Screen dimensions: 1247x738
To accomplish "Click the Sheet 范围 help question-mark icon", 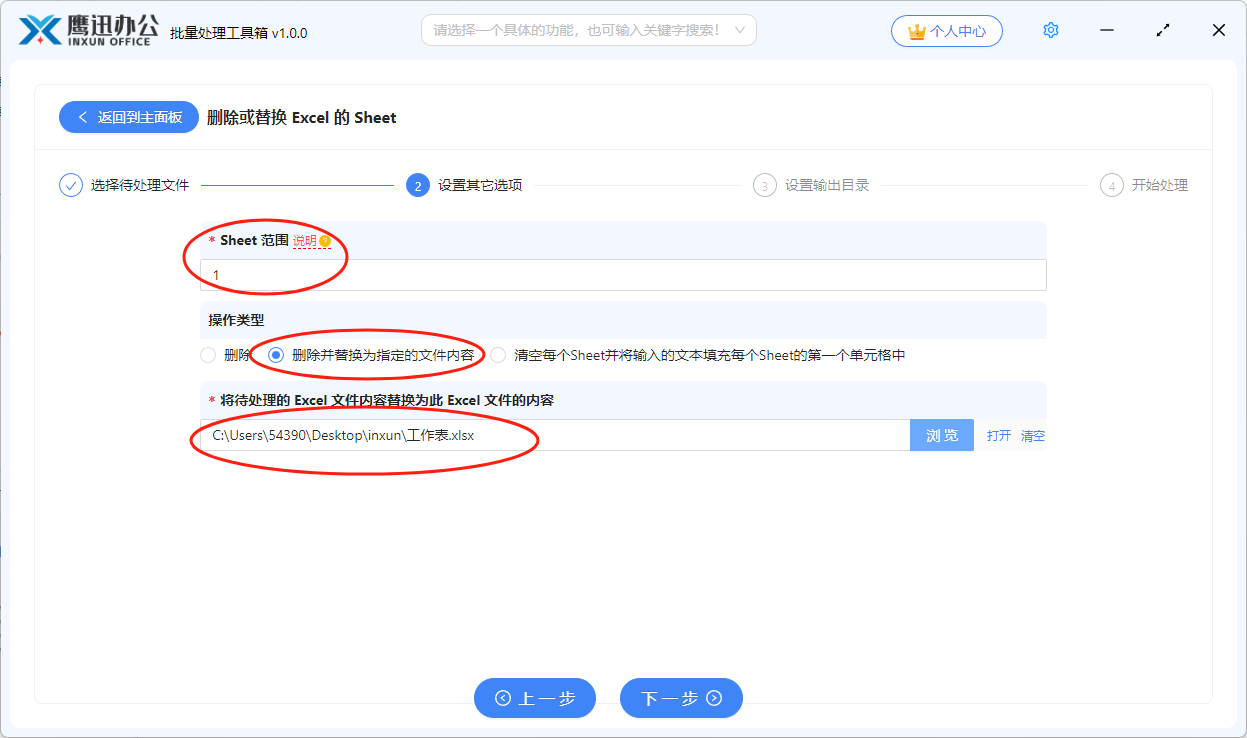I will [x=325, y=241].
